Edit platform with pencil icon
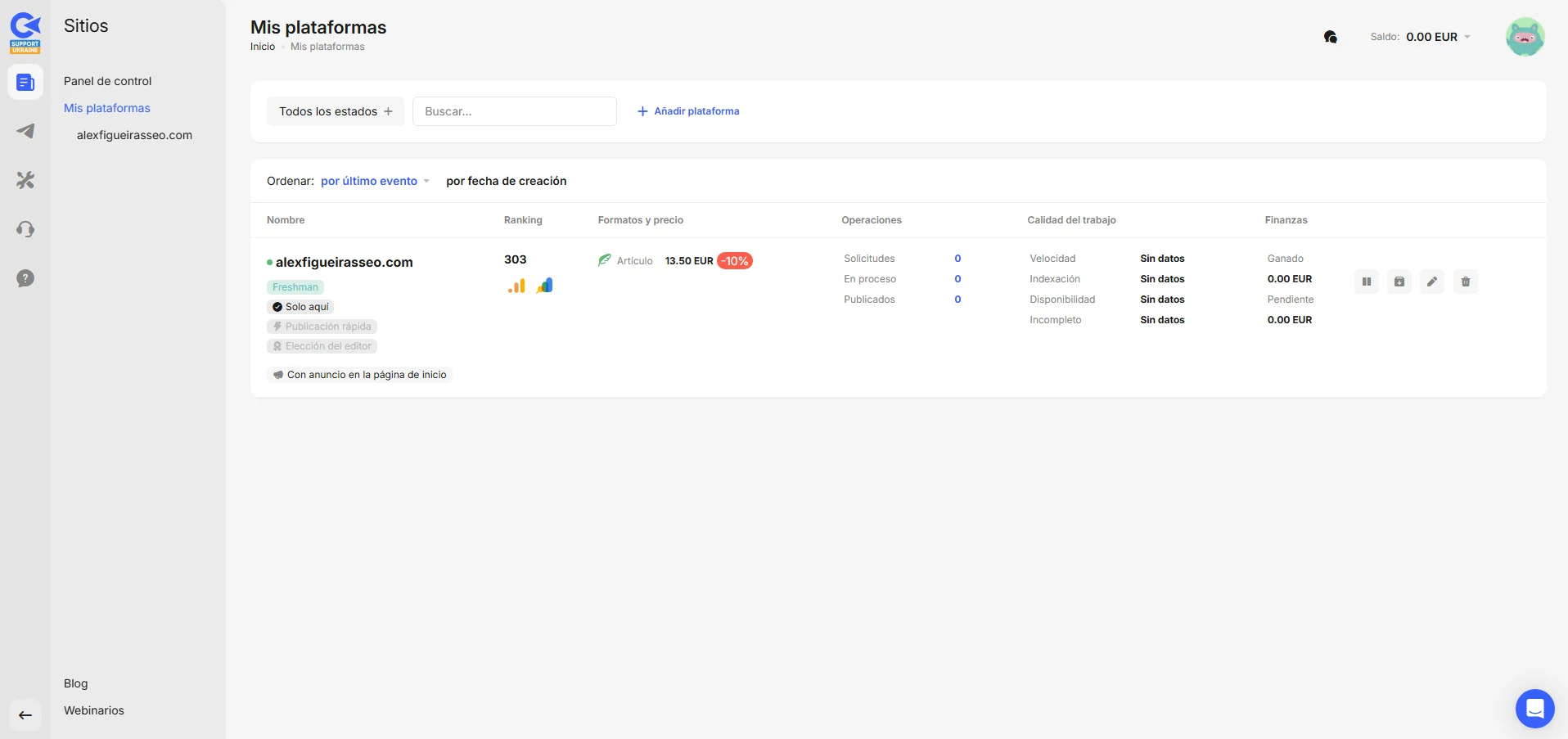 click(1432, 282)
